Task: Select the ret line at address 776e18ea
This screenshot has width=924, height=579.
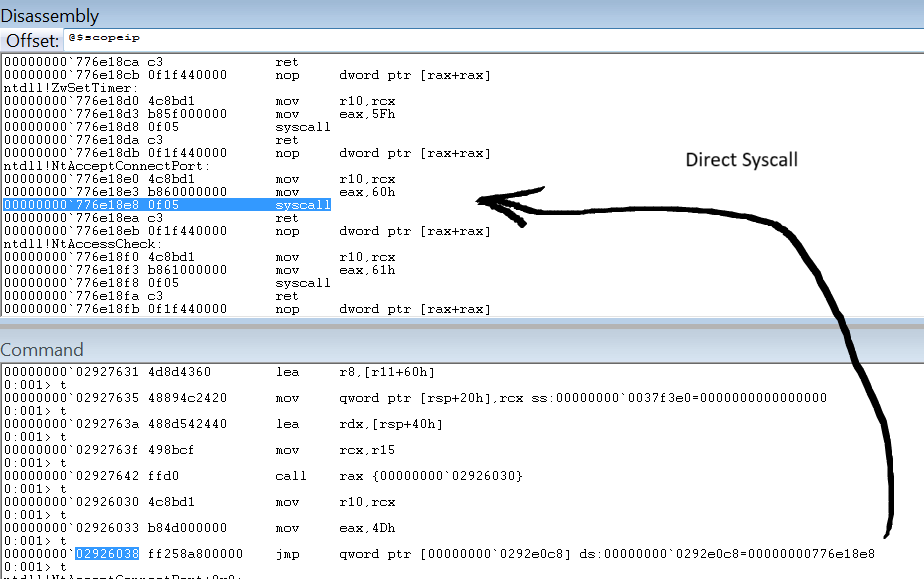Action: point(151,217)
